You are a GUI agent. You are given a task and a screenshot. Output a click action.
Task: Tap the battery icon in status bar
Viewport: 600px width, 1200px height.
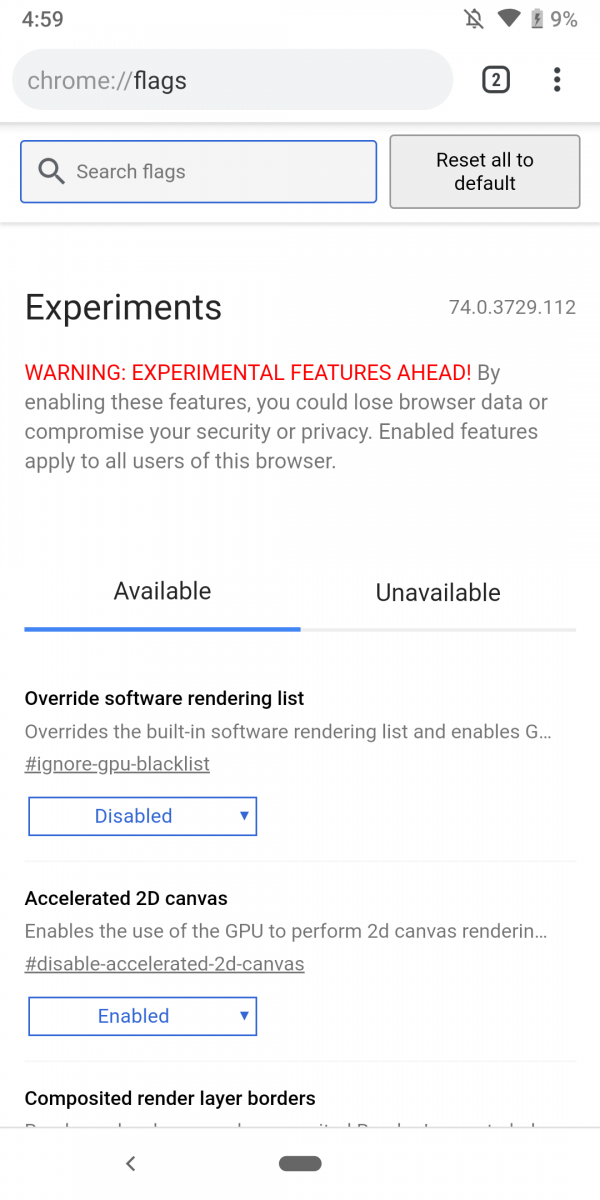pyautogui.click(x=537, y=19)
